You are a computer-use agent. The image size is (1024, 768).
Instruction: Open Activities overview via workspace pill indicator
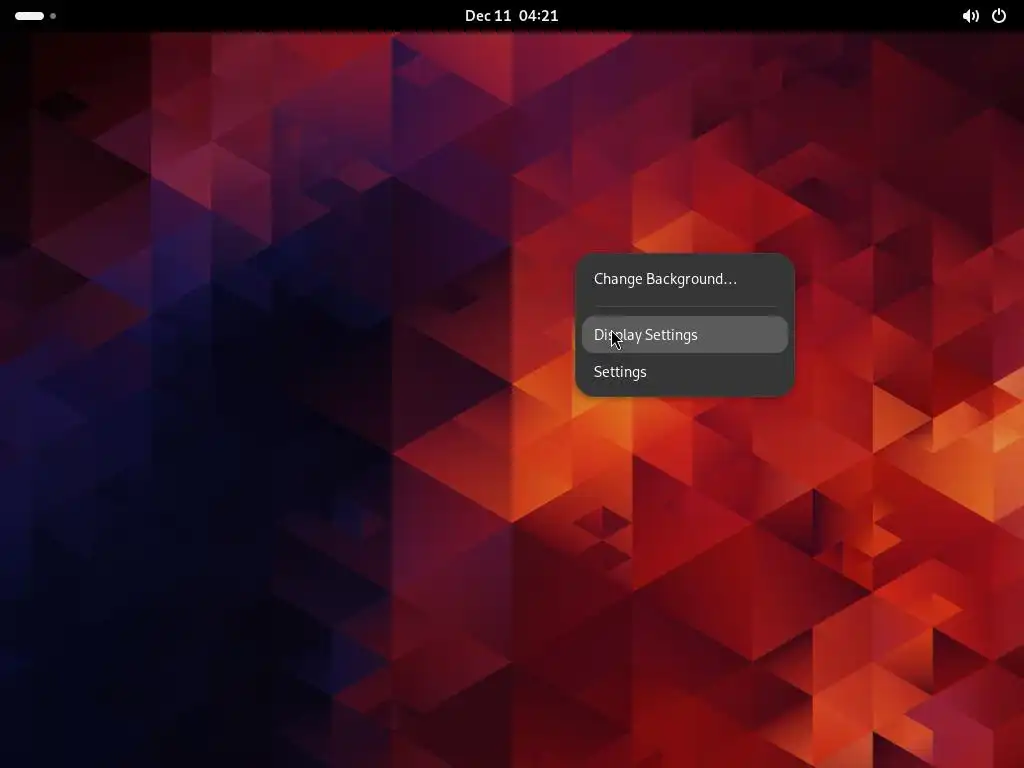[x=35, y=16]
